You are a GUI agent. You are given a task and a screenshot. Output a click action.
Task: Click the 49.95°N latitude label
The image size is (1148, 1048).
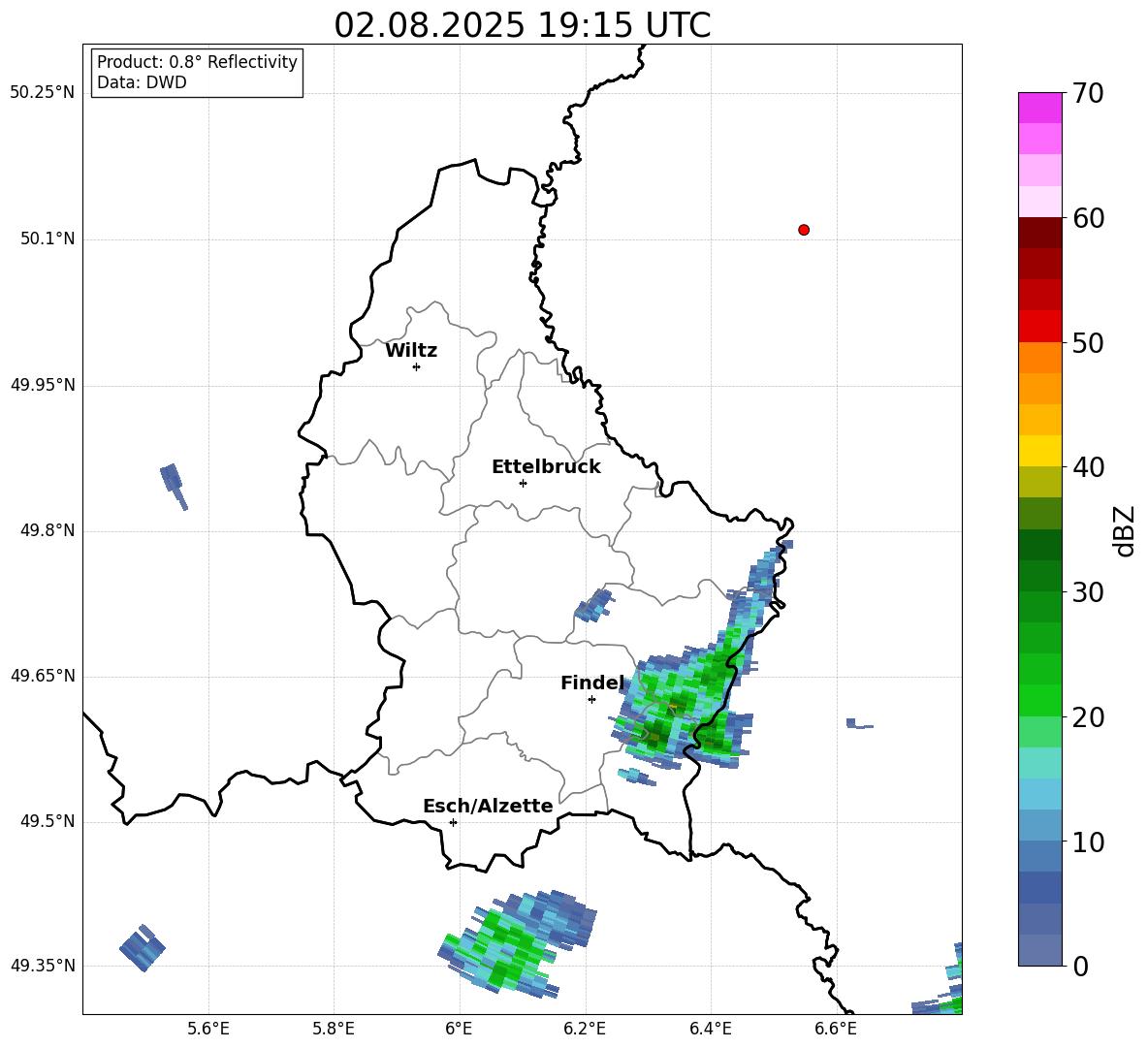pyautogui.click(x=43, y=385)
